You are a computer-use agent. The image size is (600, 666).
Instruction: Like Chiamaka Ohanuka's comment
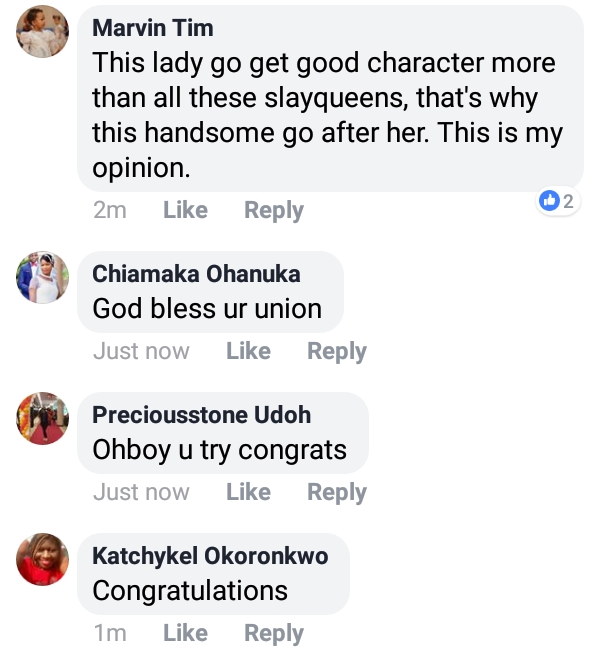248,351
